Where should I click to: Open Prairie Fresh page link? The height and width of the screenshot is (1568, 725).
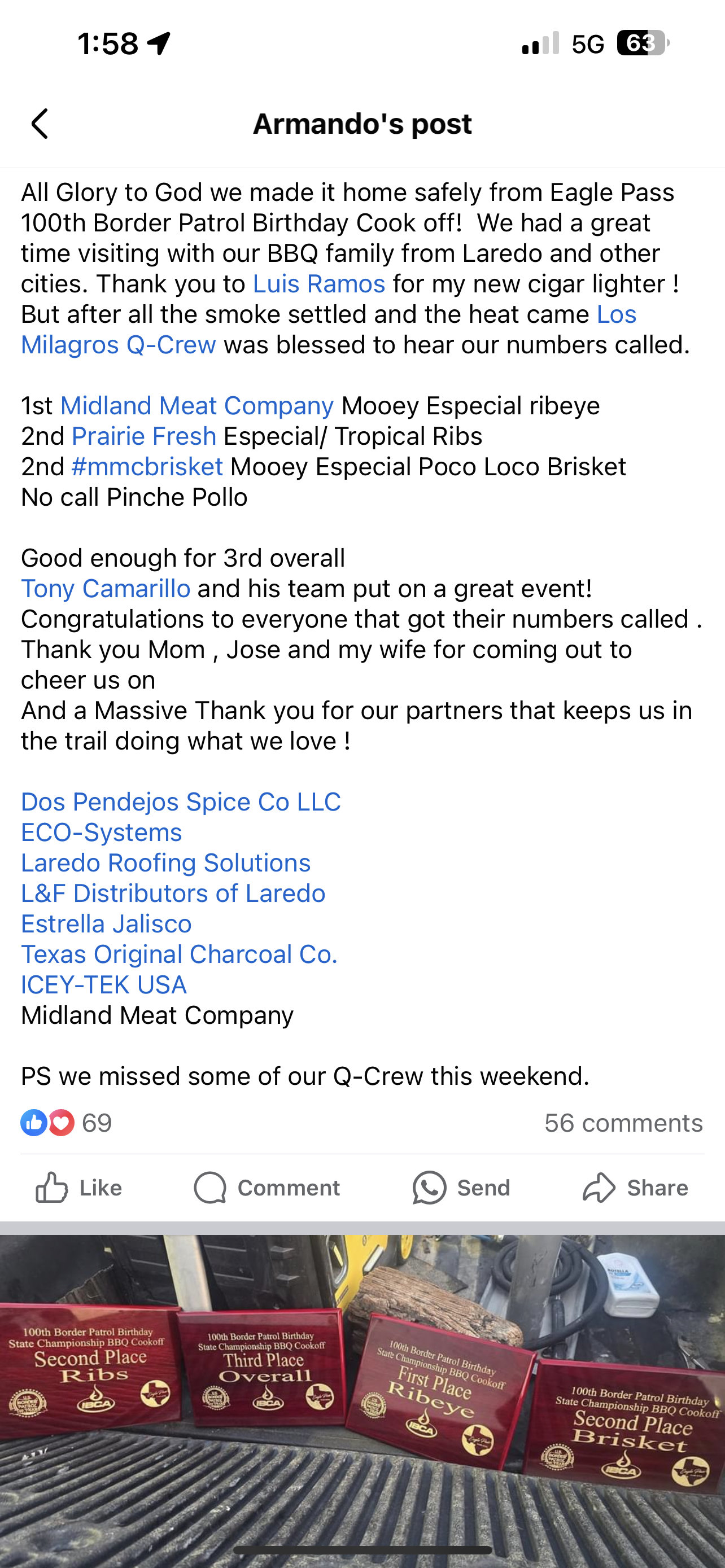tap(143, 436)
